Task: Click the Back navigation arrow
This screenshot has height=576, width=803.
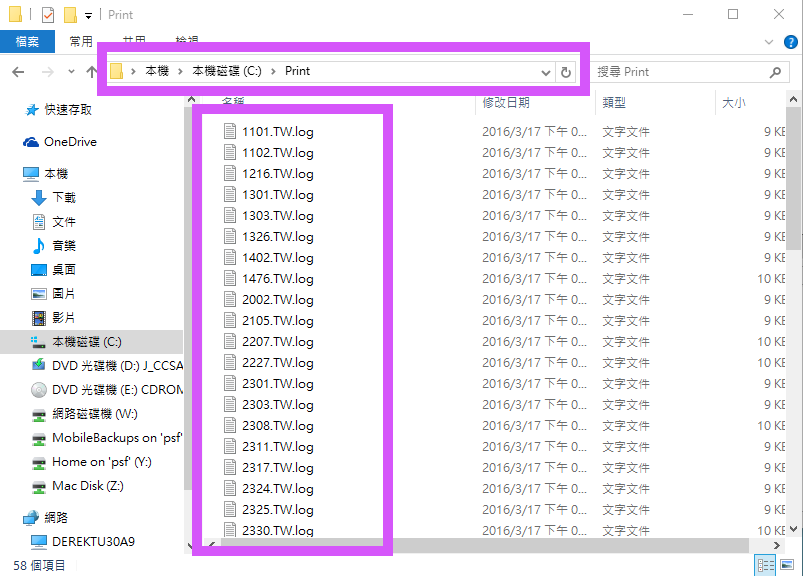Action: (18, 72)
